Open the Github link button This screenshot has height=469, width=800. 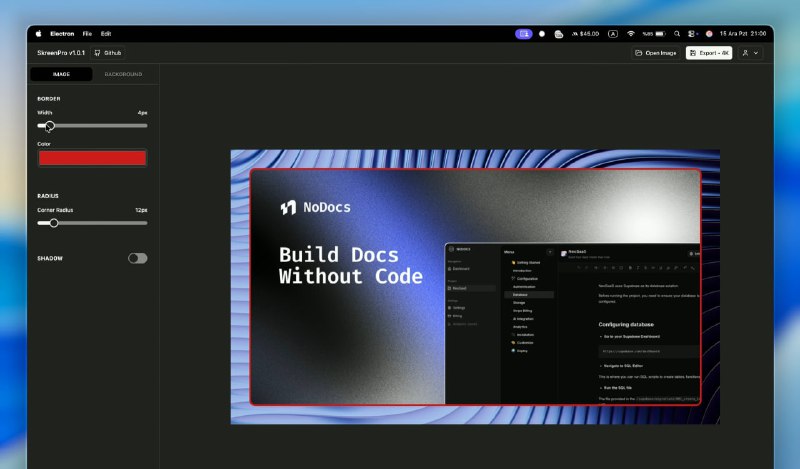108,52
